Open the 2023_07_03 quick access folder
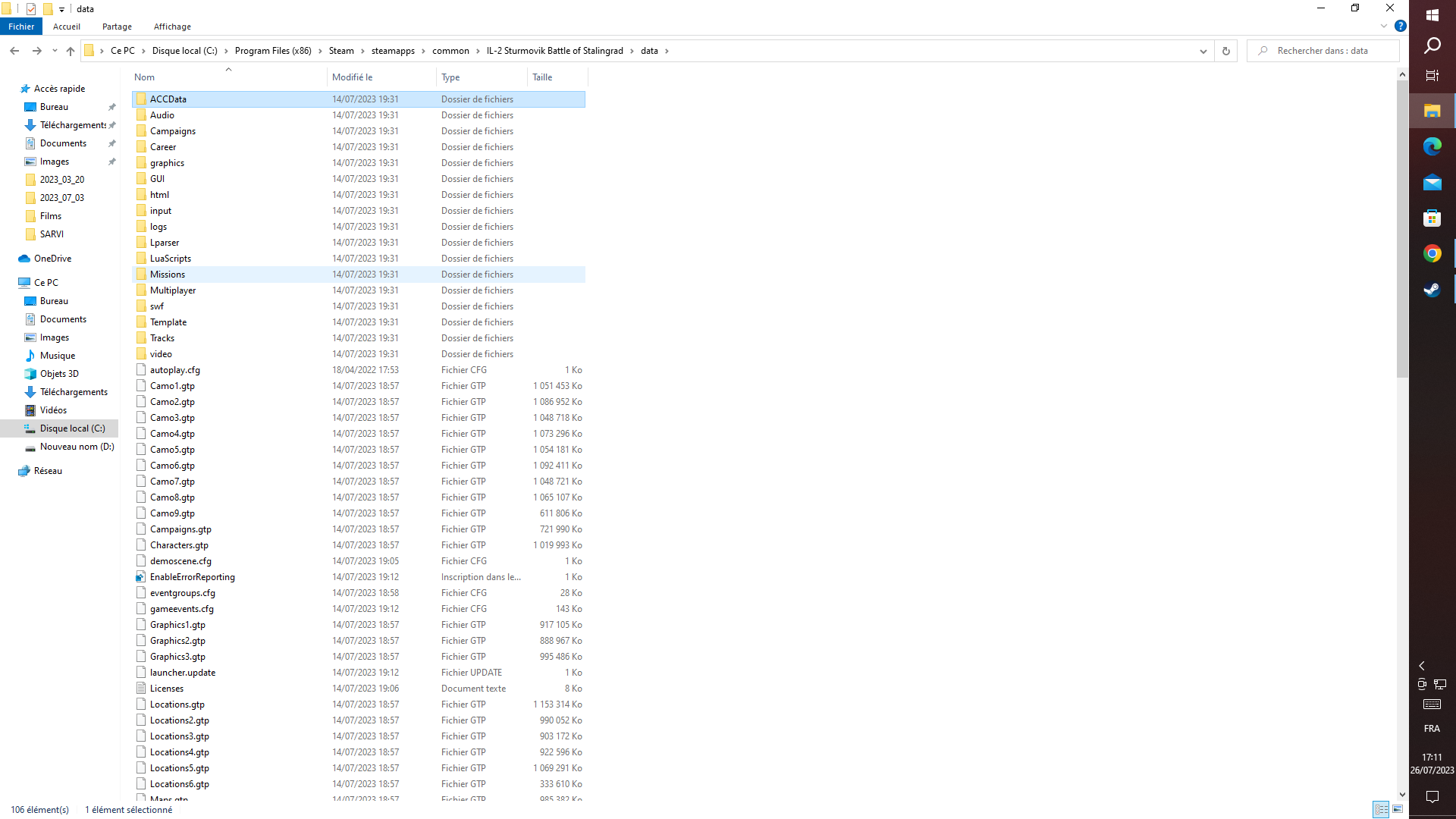The image size is (1456, 819). [62, 198]
